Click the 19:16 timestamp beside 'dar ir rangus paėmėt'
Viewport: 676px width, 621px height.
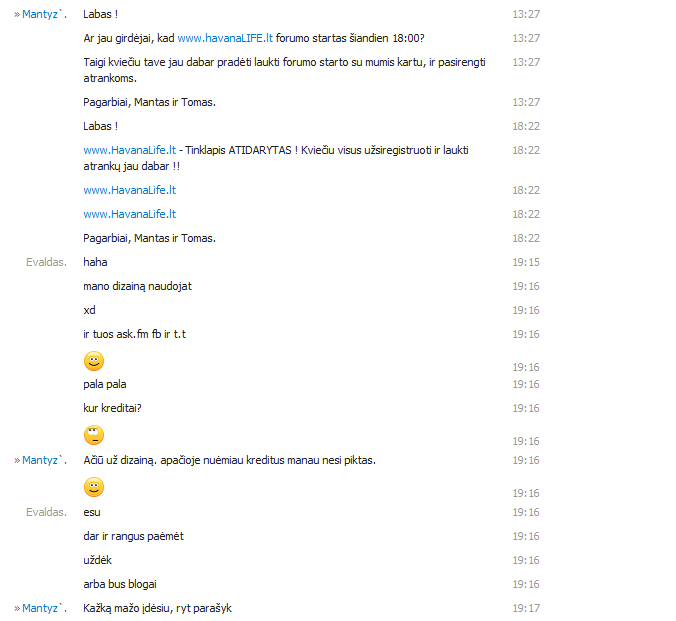point(526,536)
